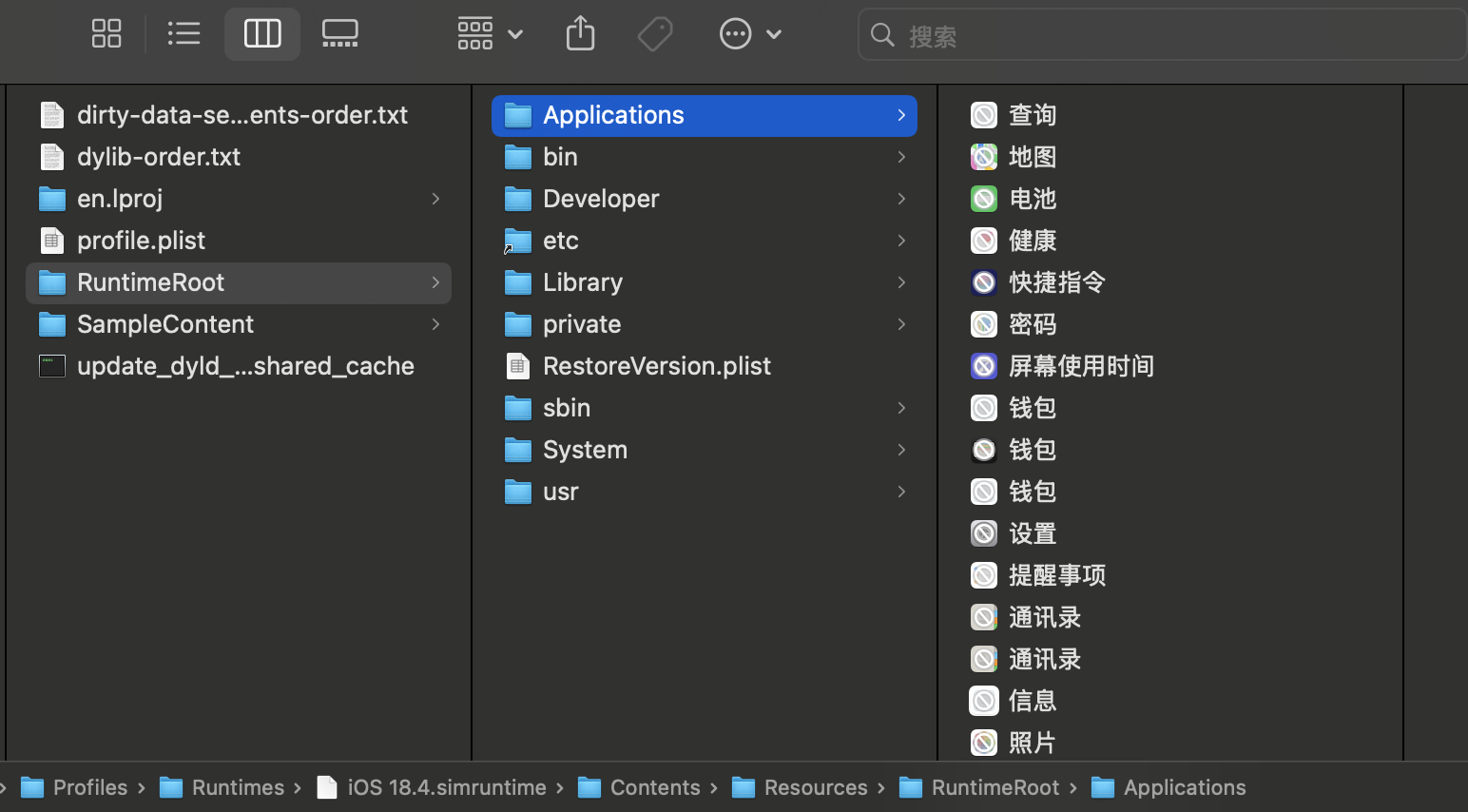The height and width of the screenshot is (812, 1468).
Task: Select profile.plist file
Action: pyautogui.click(x=141, y=241)
